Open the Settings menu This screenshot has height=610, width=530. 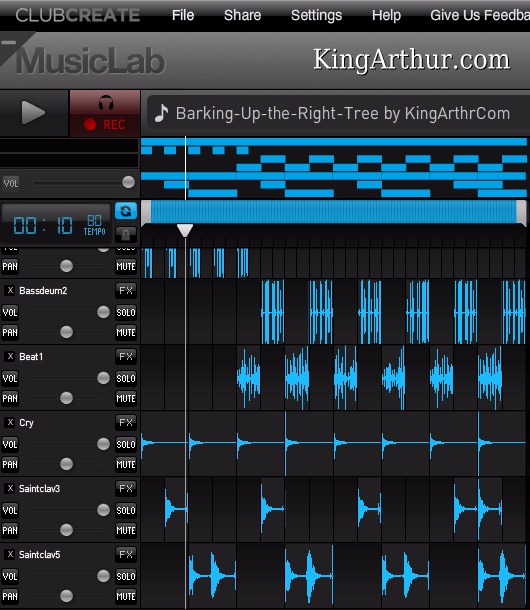click(x=316, y=15)
